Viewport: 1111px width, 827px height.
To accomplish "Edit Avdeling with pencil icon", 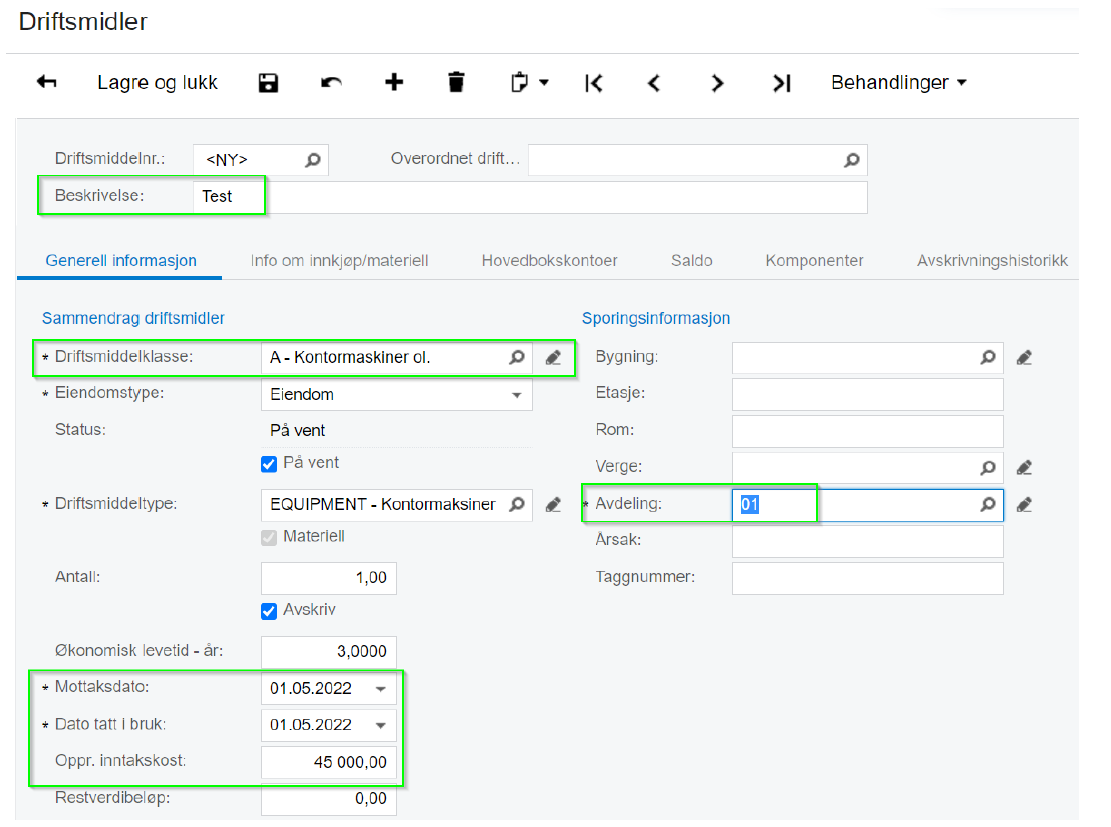I will [x=1024, y=505].
